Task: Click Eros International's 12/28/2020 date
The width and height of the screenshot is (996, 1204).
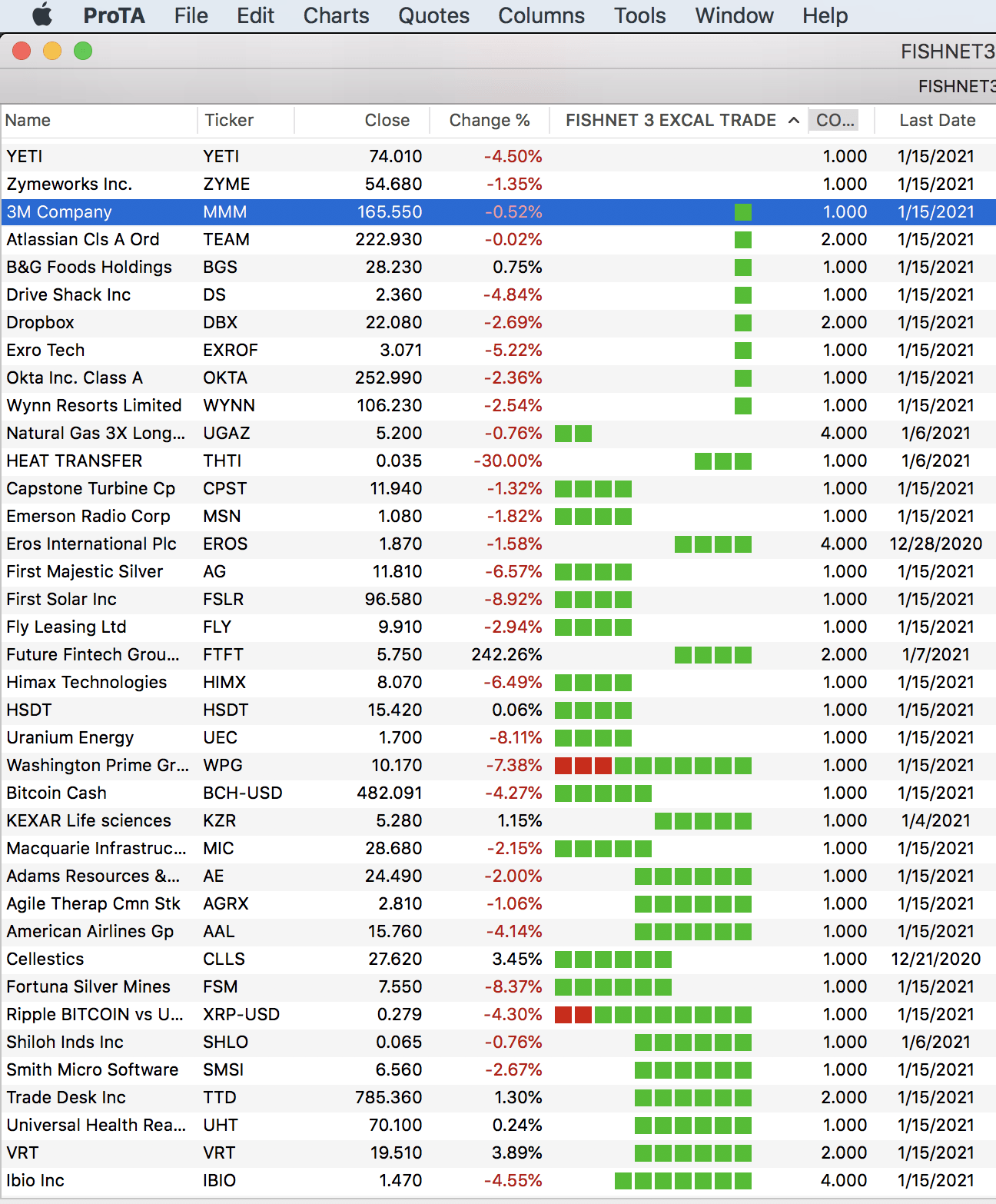Action: 935,544
